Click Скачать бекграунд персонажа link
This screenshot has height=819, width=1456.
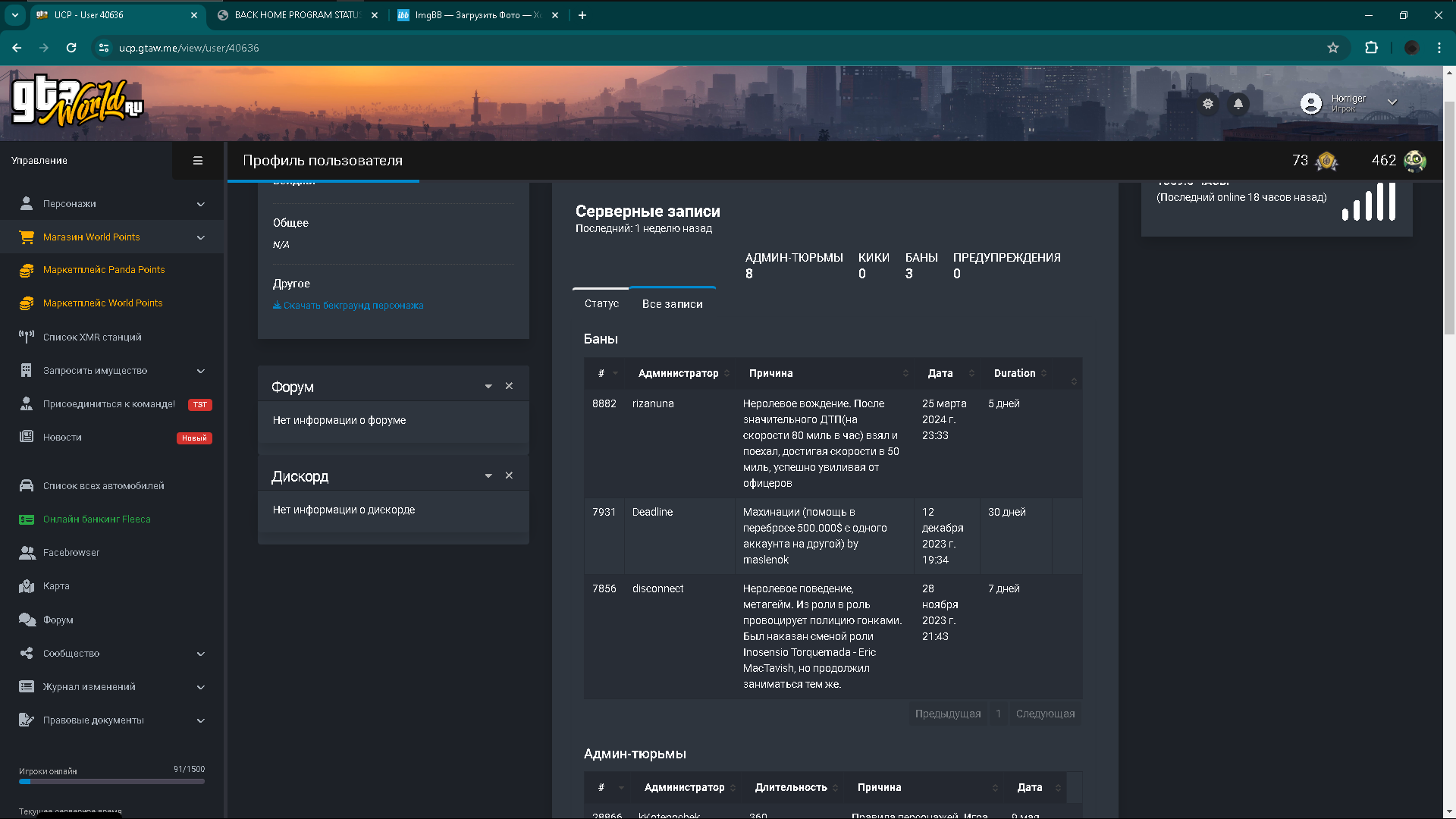[348, 306]
